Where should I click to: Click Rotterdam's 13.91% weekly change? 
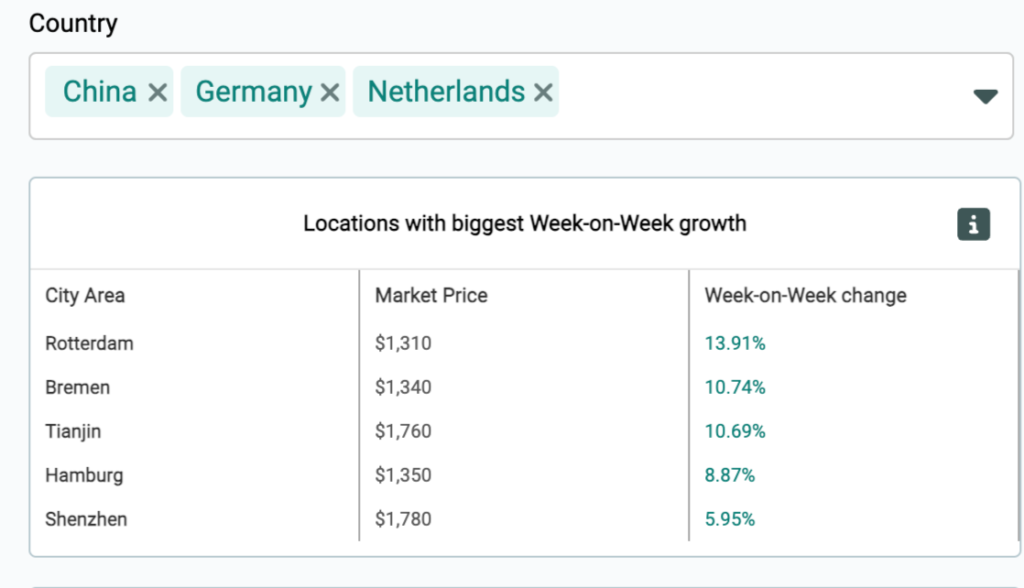click(735, 343)
